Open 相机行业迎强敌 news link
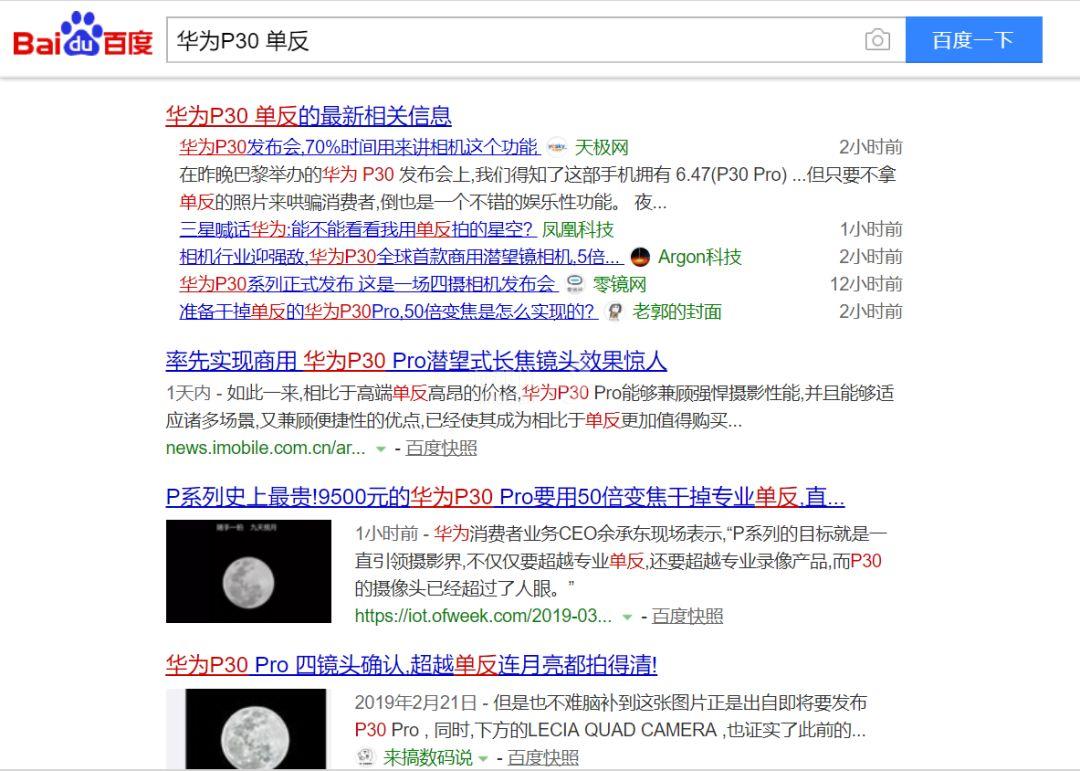 click(400, 257)
